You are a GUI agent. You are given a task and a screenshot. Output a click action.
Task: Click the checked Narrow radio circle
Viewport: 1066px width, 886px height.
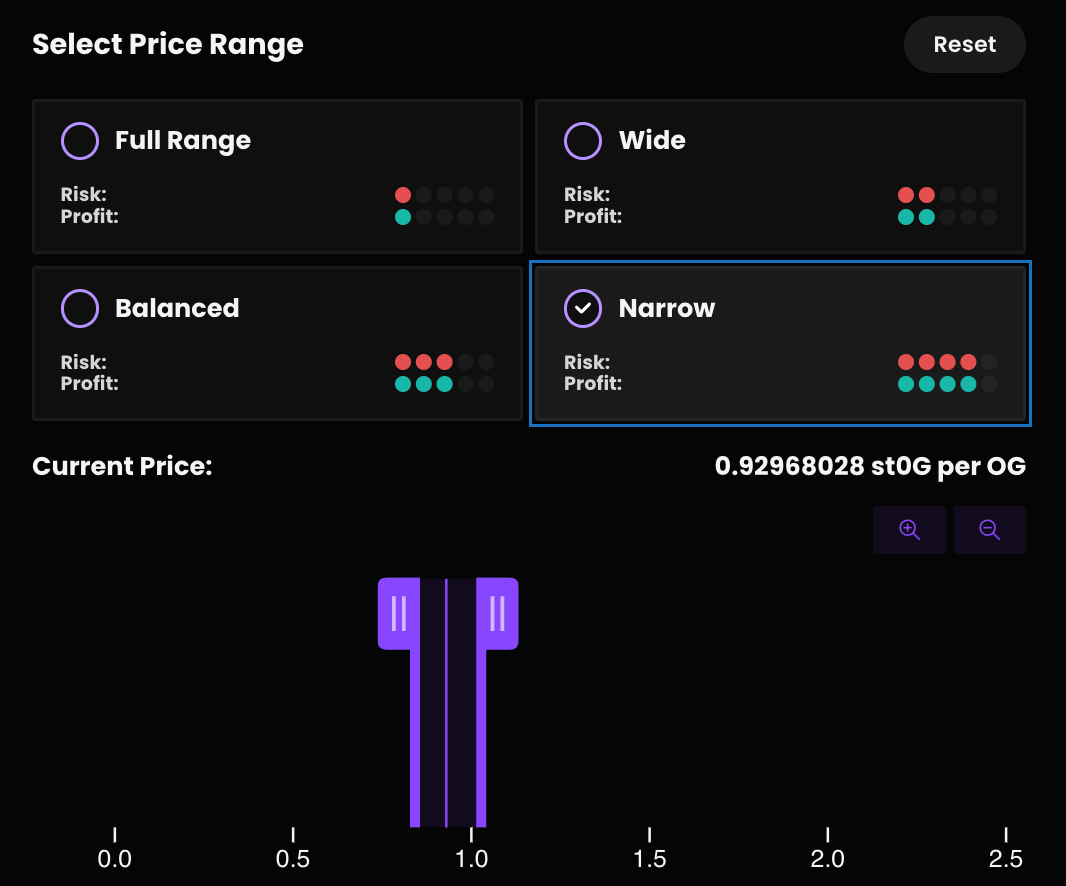pyautogui.click(x=583, y=309)
